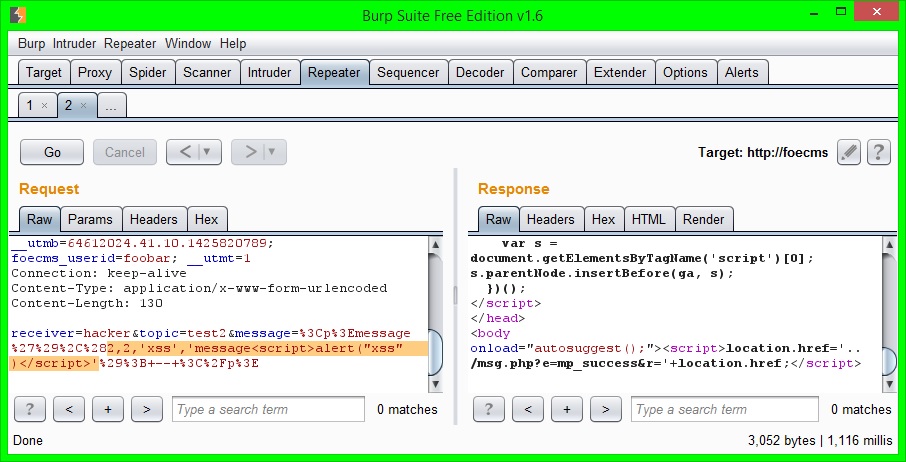
Task: Click response search help question-mark button
Action: [x=488, y=409]
